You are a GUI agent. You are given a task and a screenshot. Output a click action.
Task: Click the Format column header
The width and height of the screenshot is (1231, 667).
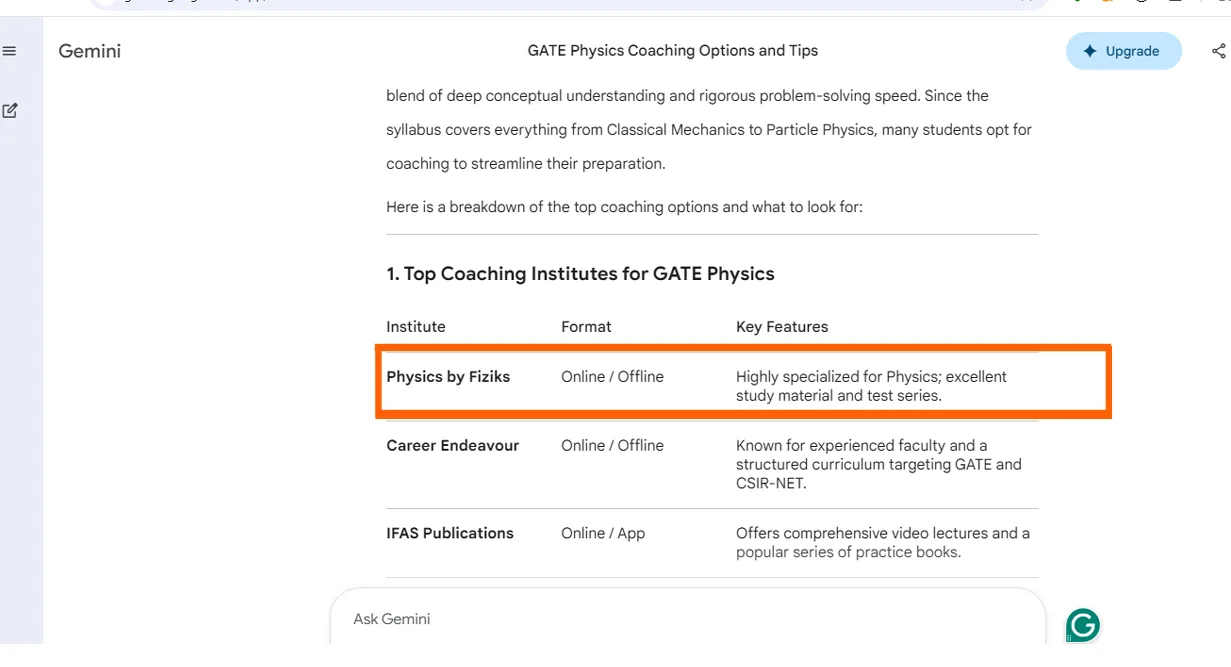coord(586,327)
